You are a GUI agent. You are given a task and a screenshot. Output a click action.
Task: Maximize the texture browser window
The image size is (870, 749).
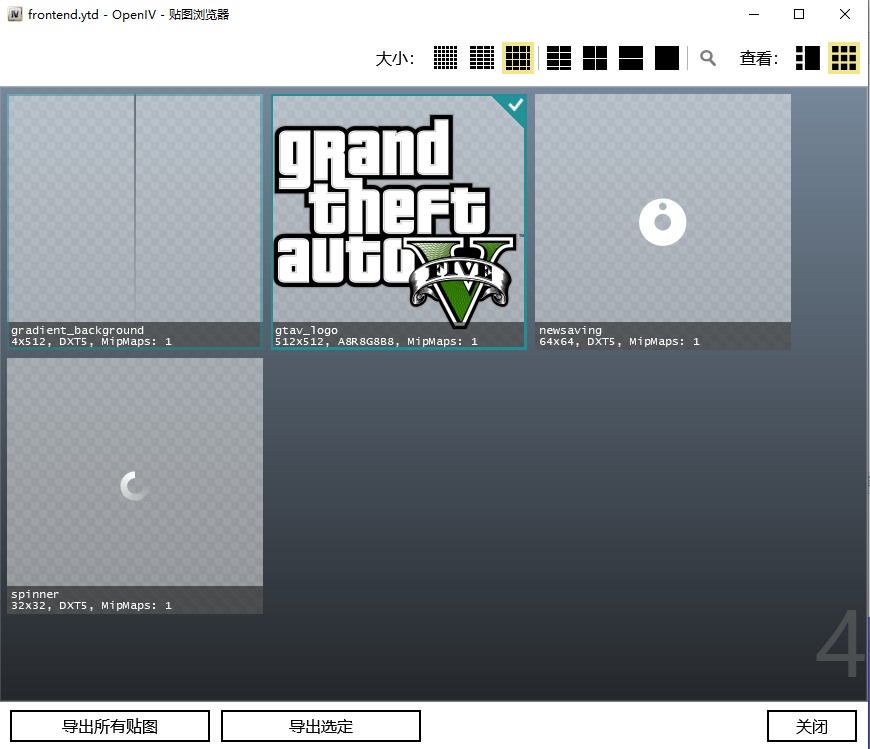coord(799,14)
